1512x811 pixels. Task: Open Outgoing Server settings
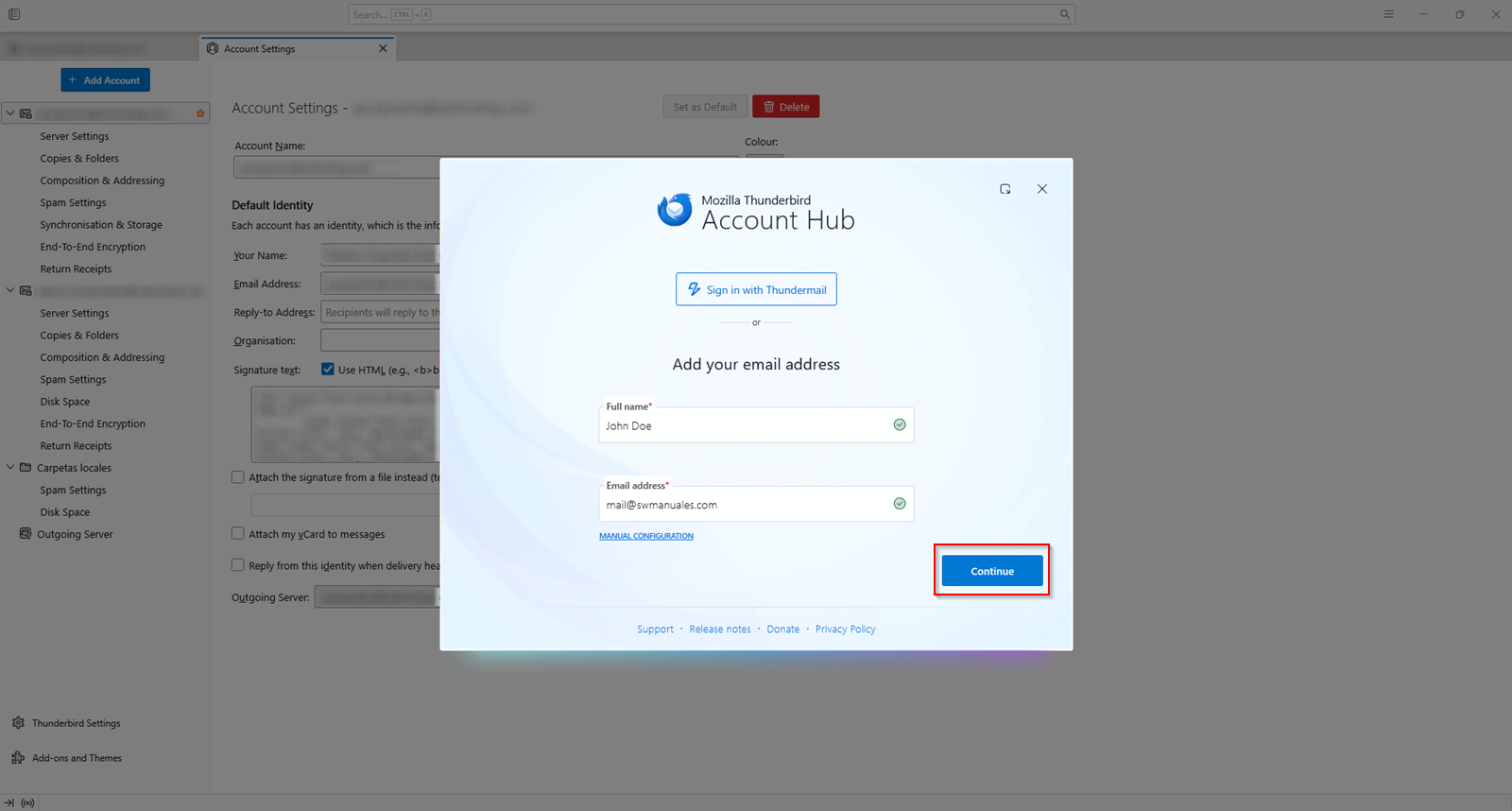[x=75, y=534]
